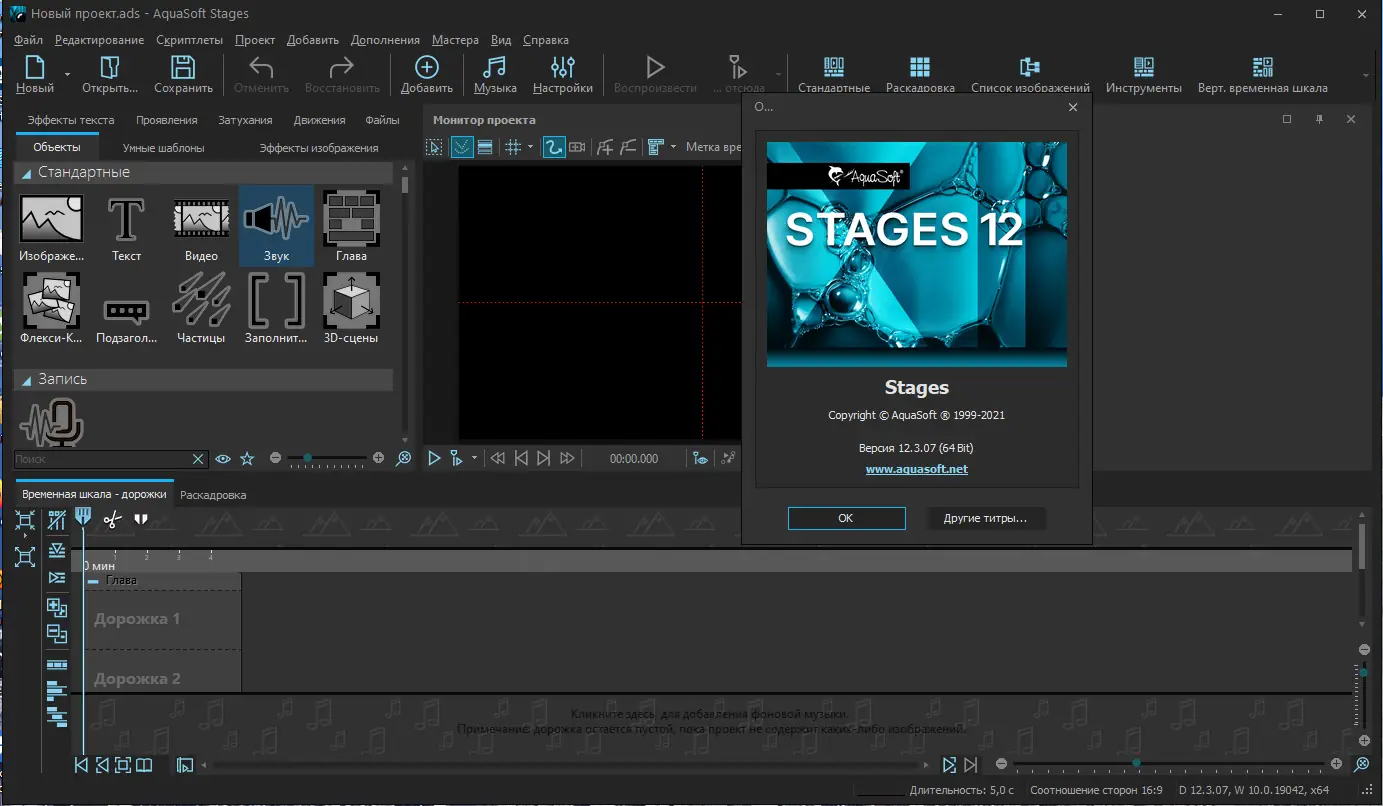Toggle the grid display in project monitor
The image size is (1383, 806).
(512, 147)
